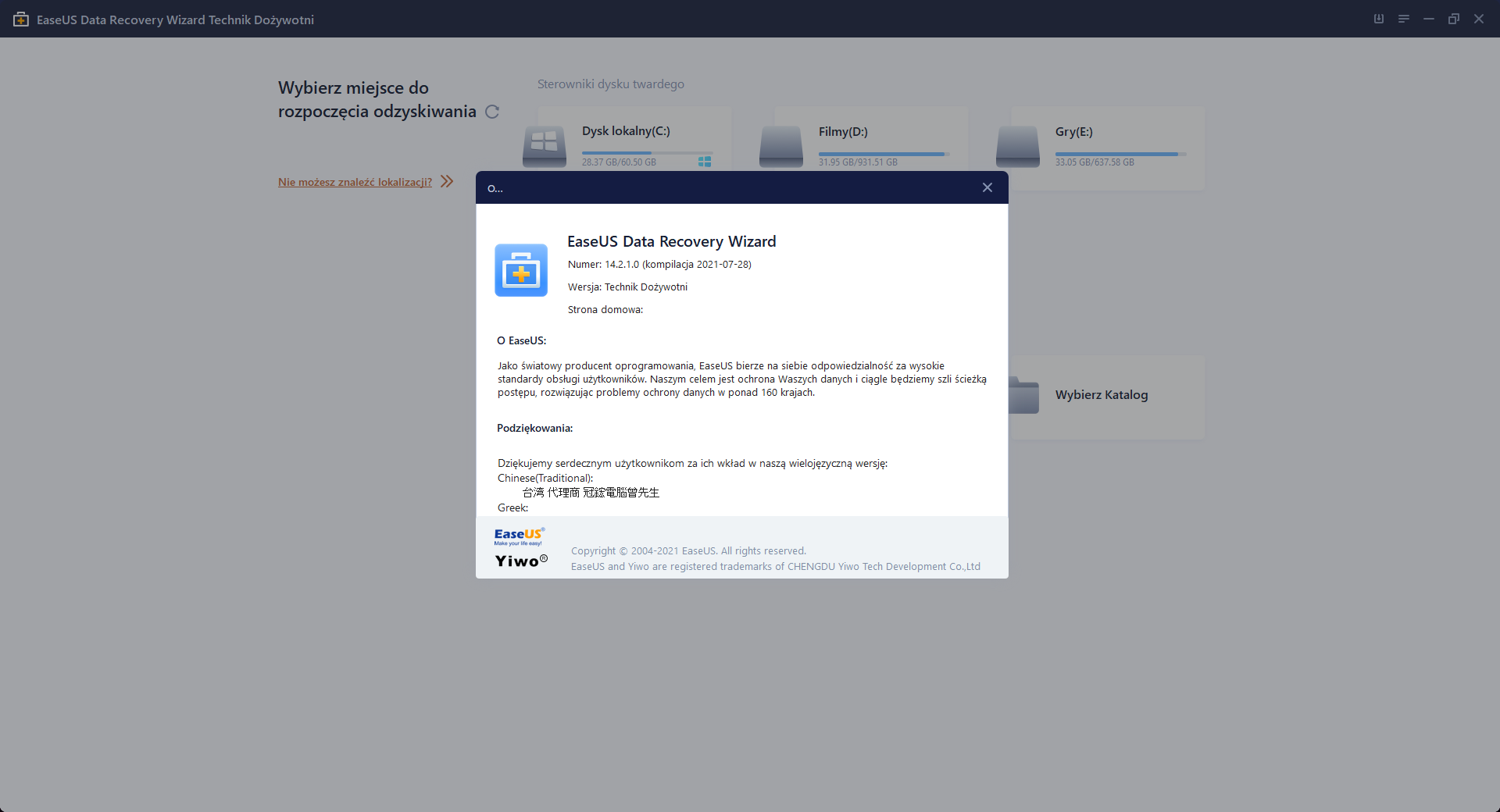Click '31.95 GB/931.51 GB' capacity text
This screenshot has width=1500, height=812.
(858, 162)
